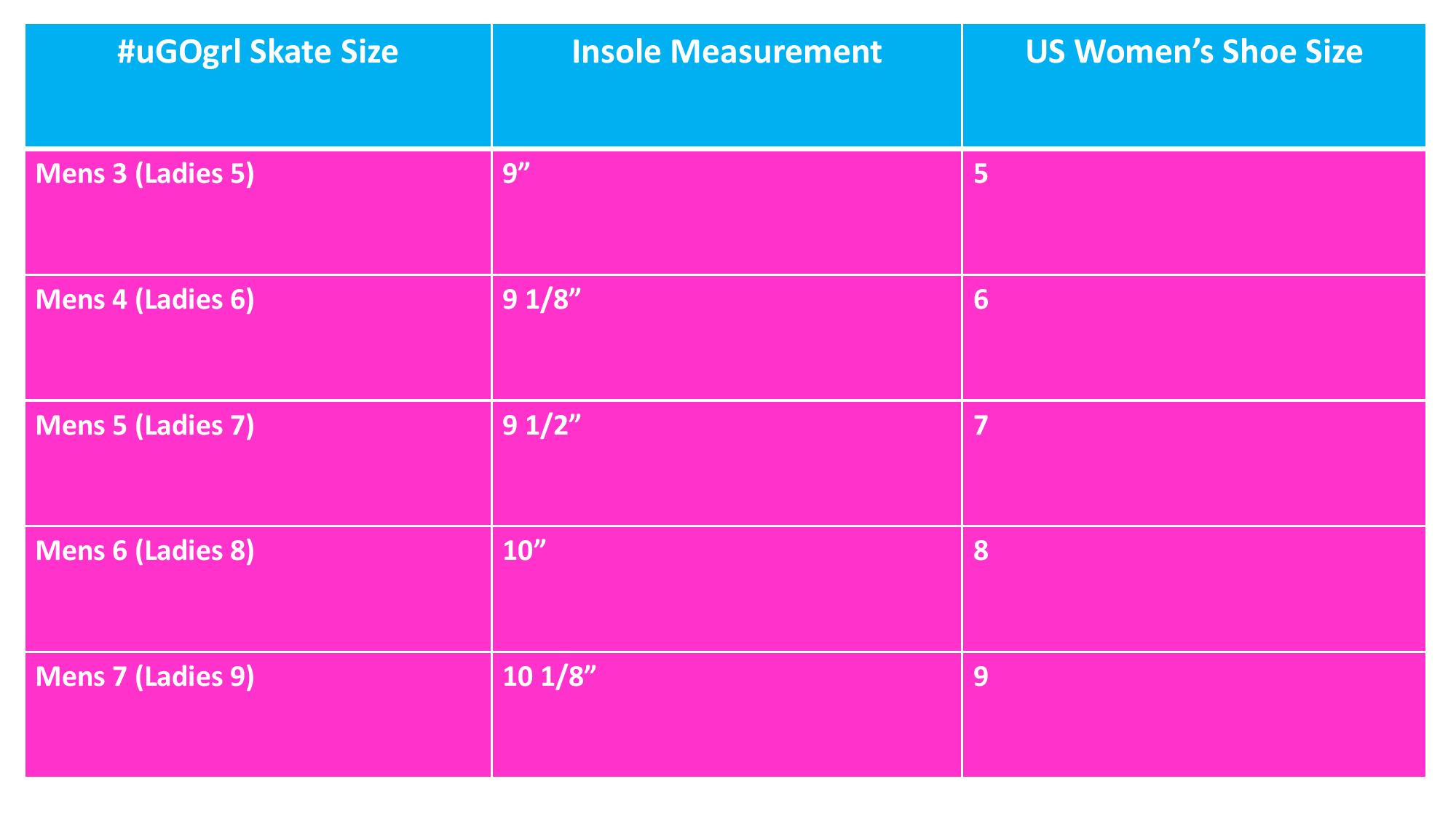Select US women's shoe size 7 cell
The width and height of the screenshot is (1456, 819).
tap(981, 425)
